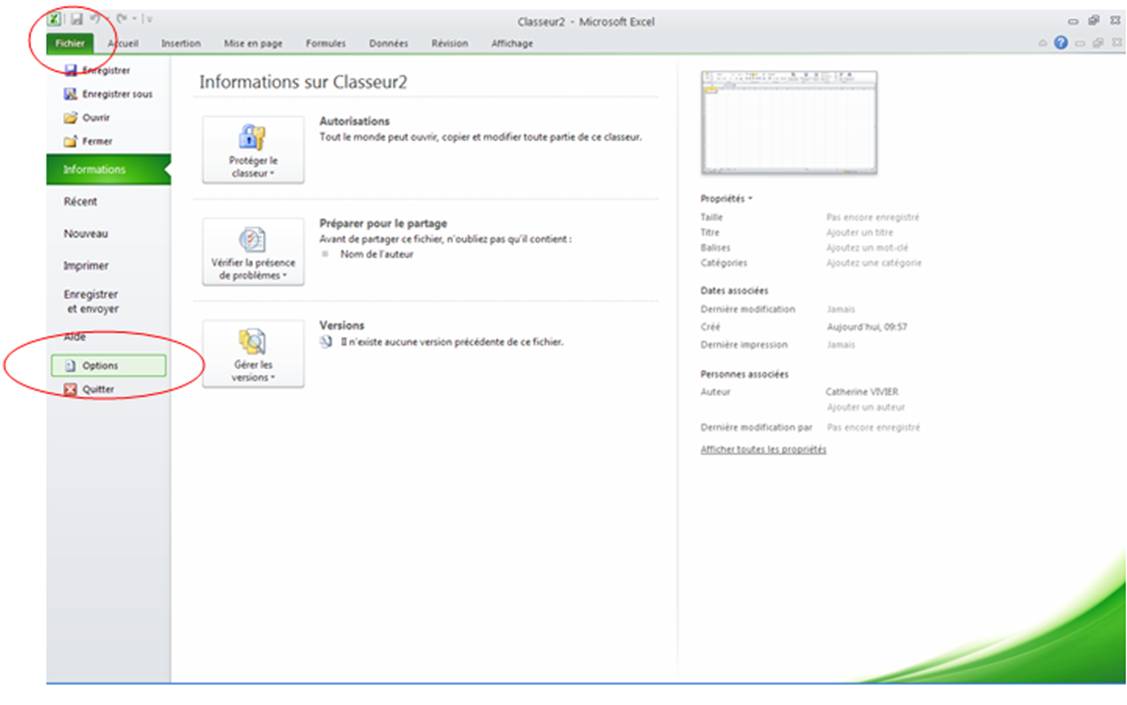Open the Gérer les versions dropdown
Viewport: 1127px width, 705px height.
click(x=253, y=354)
